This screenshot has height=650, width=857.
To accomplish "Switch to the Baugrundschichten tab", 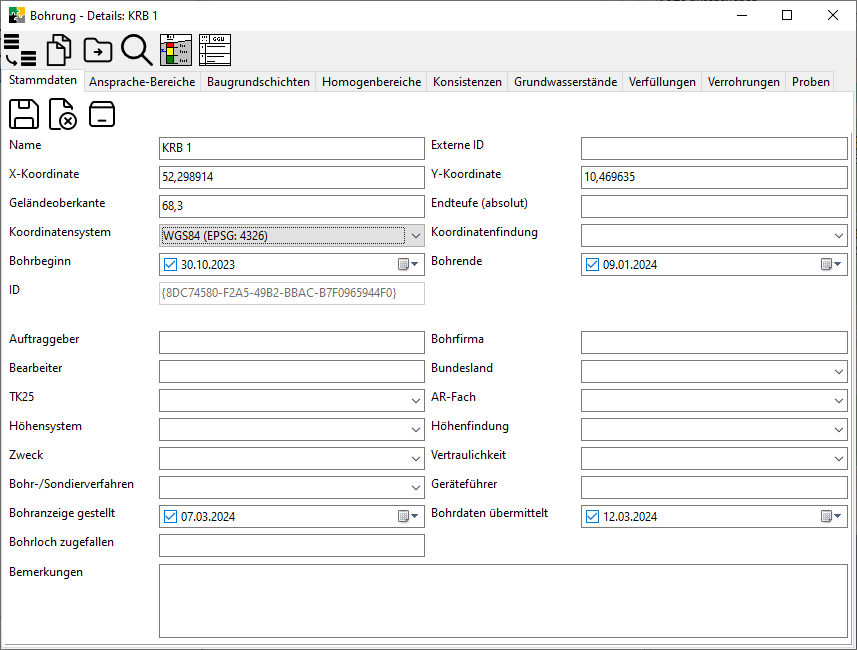I will [258, 82].
